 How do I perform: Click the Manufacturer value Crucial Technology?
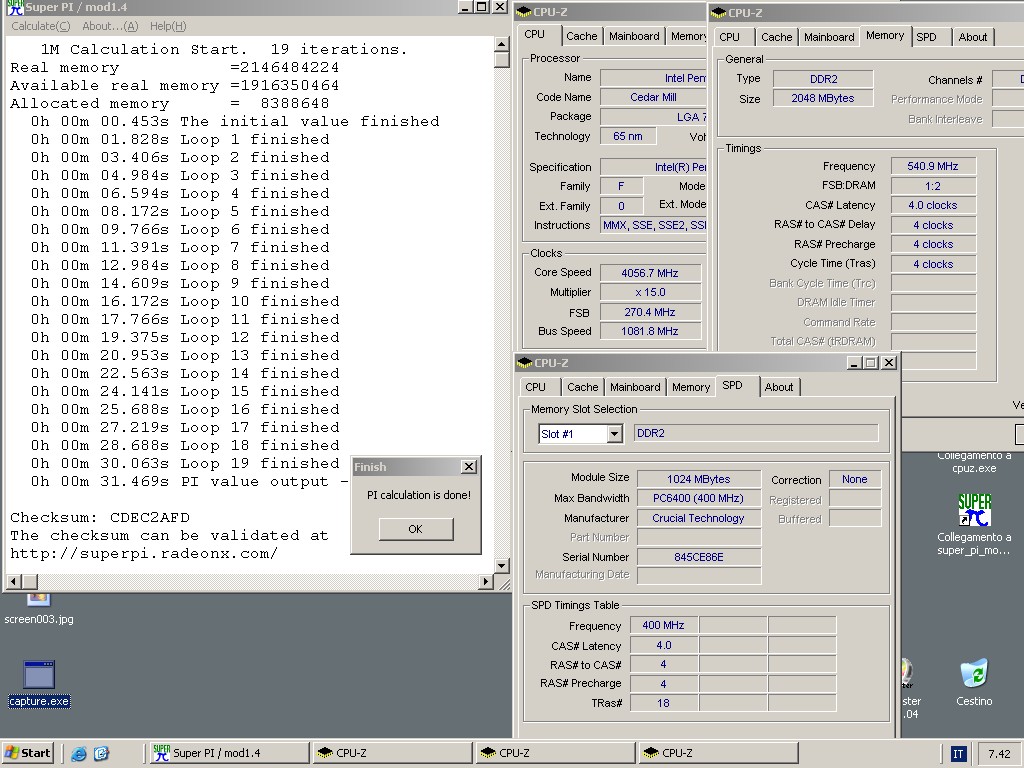(x=699, y=518)
